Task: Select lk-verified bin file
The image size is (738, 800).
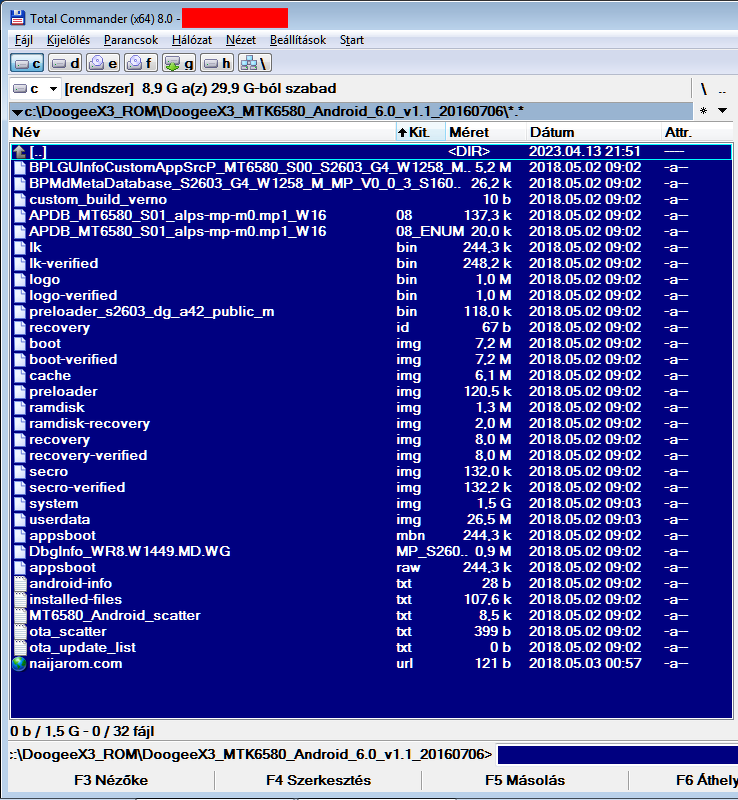Action: pyautogui.click(x=372, y=263)
